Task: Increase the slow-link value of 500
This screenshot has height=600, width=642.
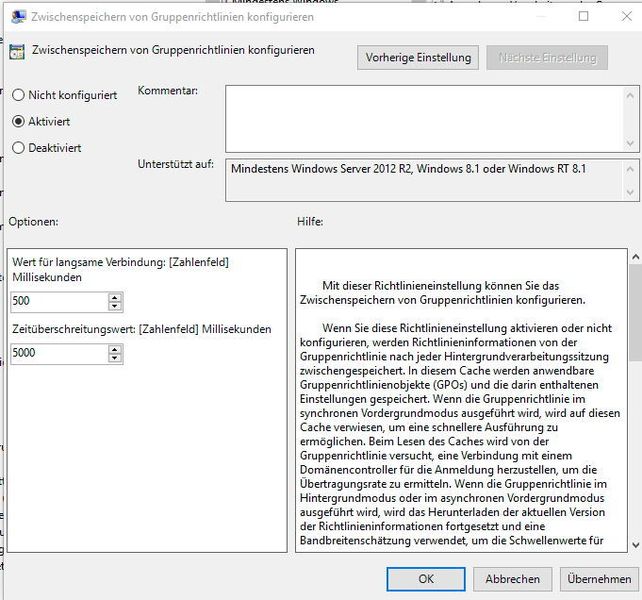Action: coord(115,297)
